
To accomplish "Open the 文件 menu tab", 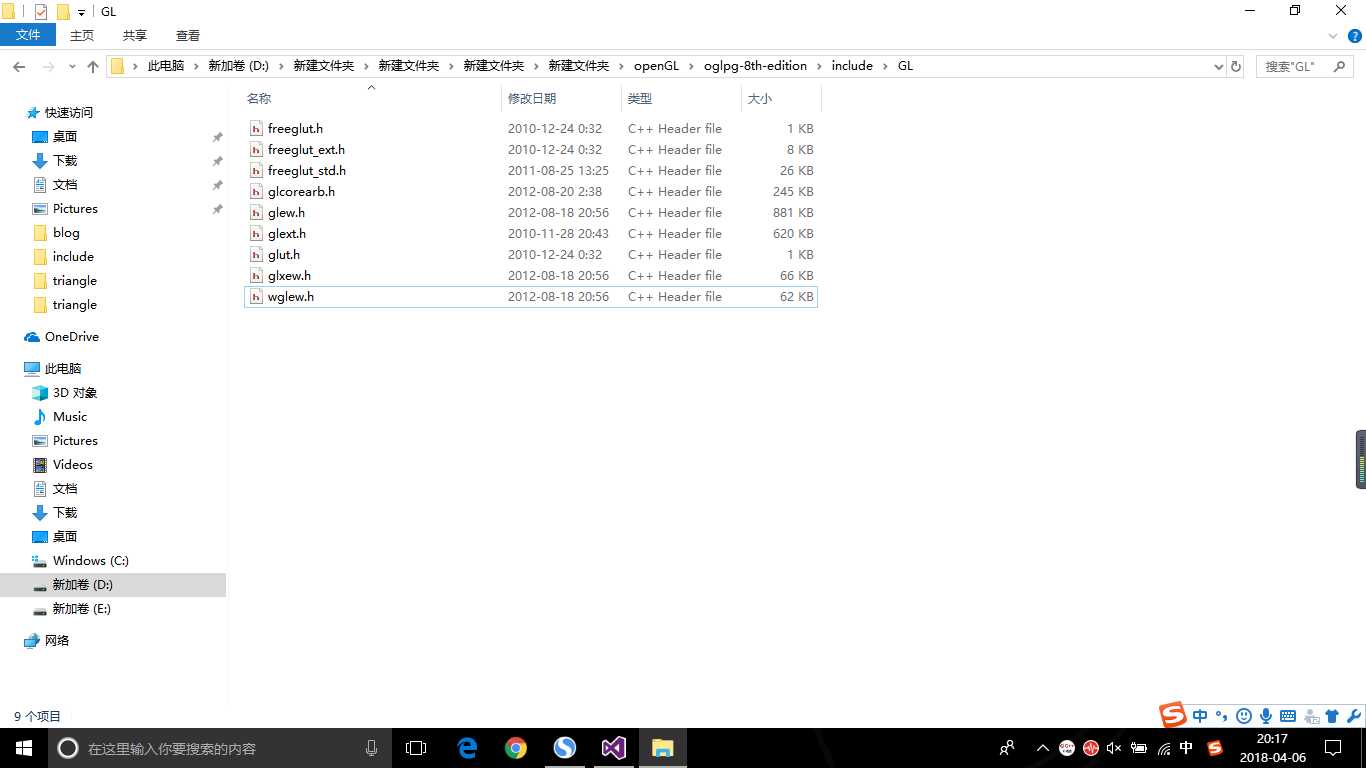I will point(28,35).
